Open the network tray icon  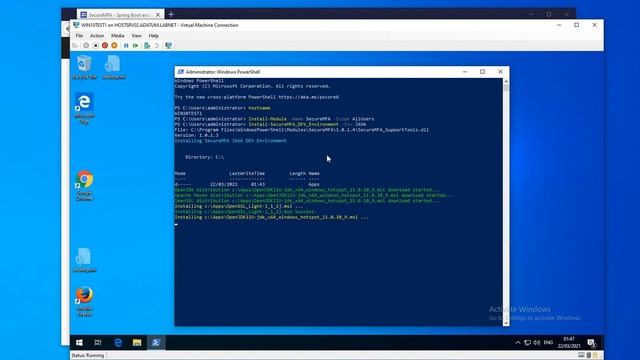click(x=527, y=342)
